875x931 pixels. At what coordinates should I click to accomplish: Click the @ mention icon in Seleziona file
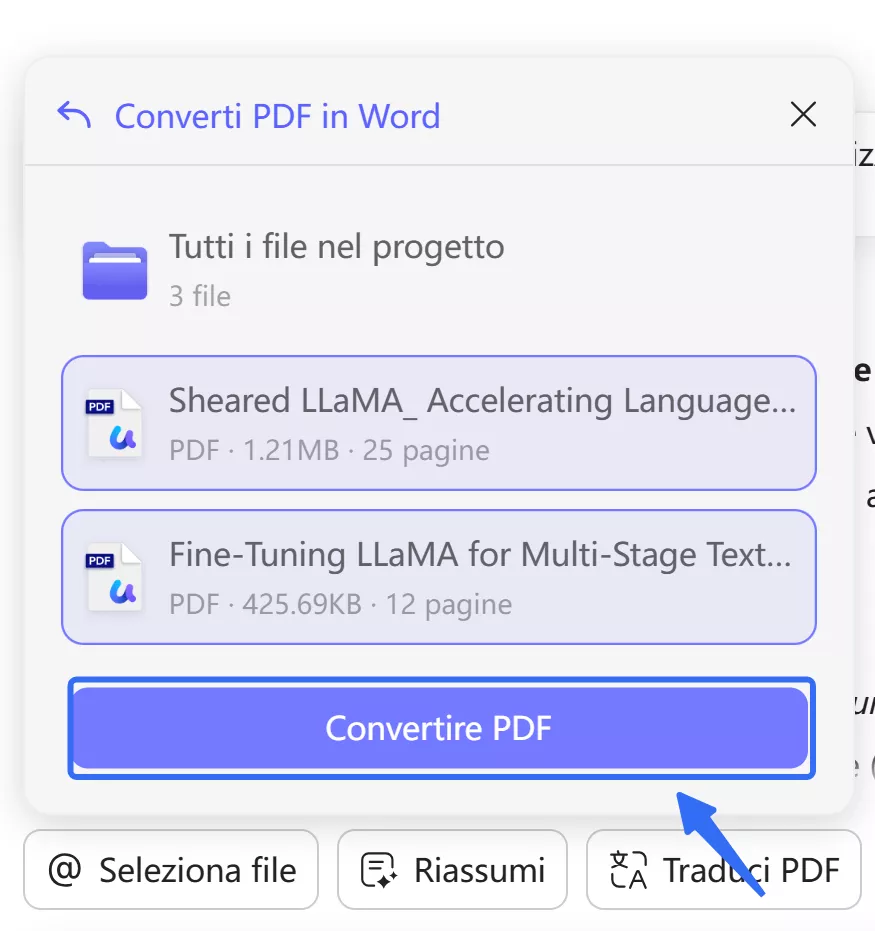[x=64, y=869]
